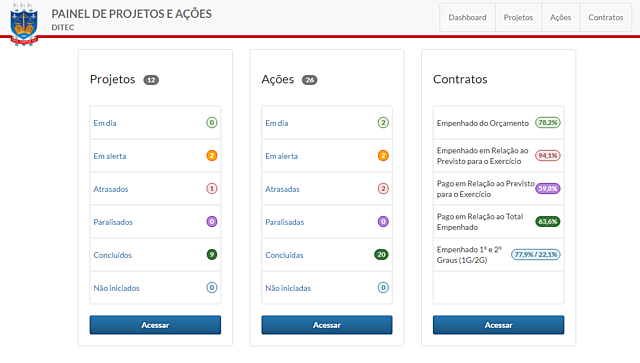Click blue 0 badge for Não iniciados

click(x=211, y=288)
